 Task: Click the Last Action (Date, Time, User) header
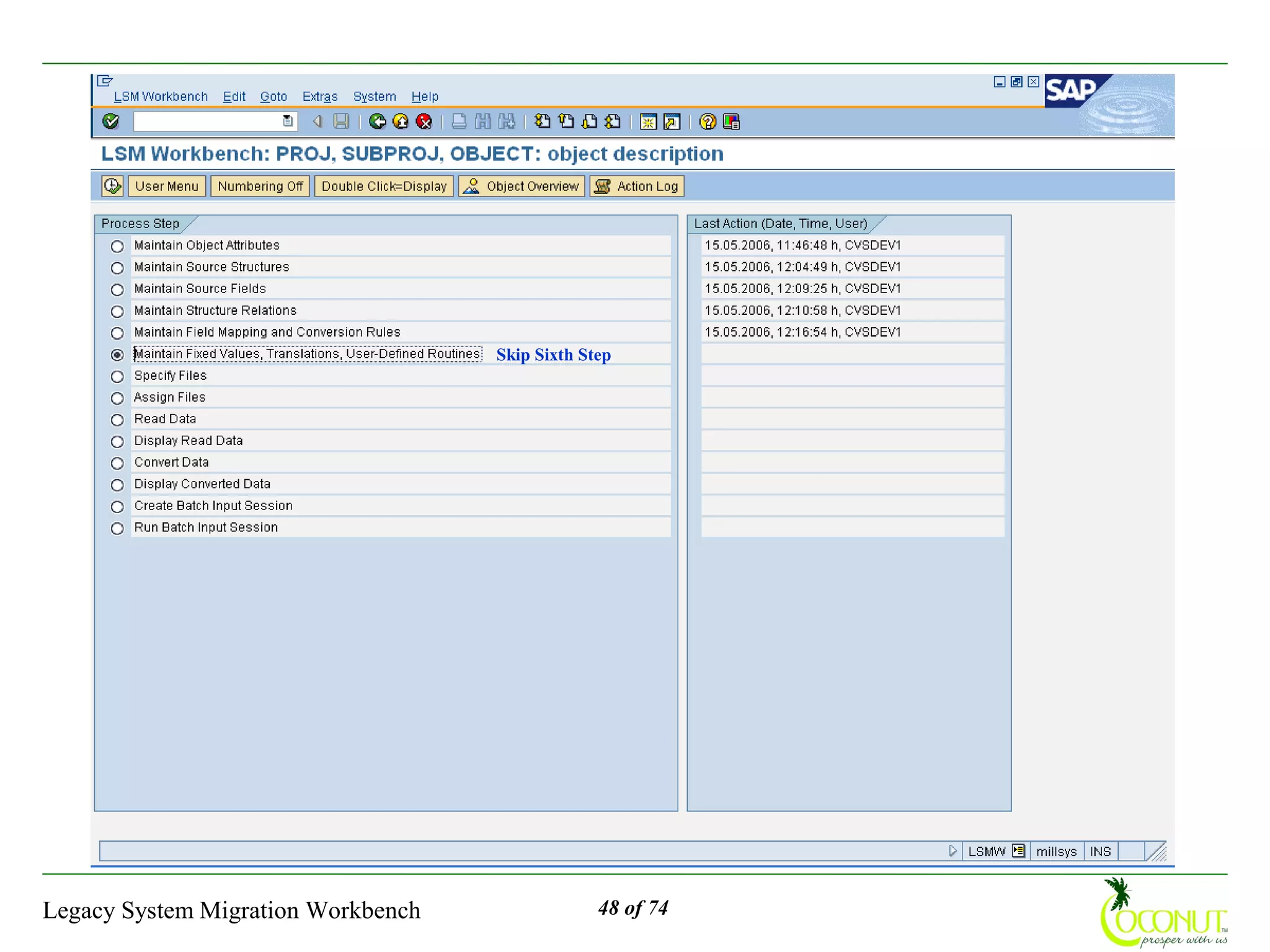pos(781,223)
